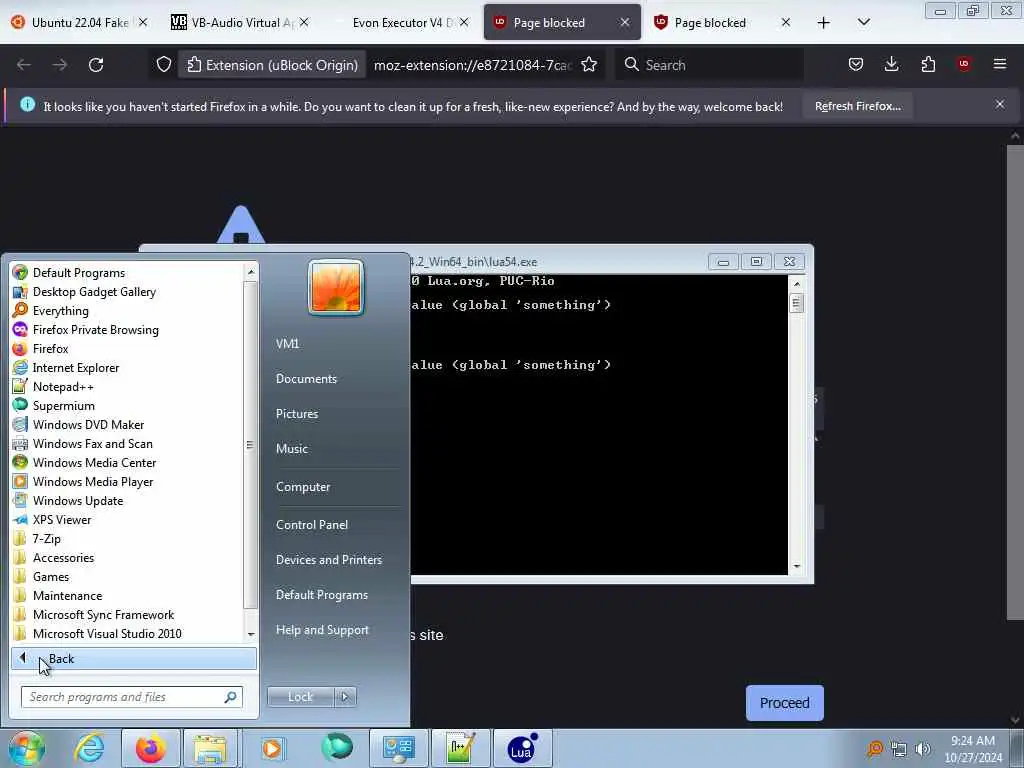The height and width of the screenshot is (768, 1024).
Task: Go Back to the main Start menu
Action: [x=134, y=658]
